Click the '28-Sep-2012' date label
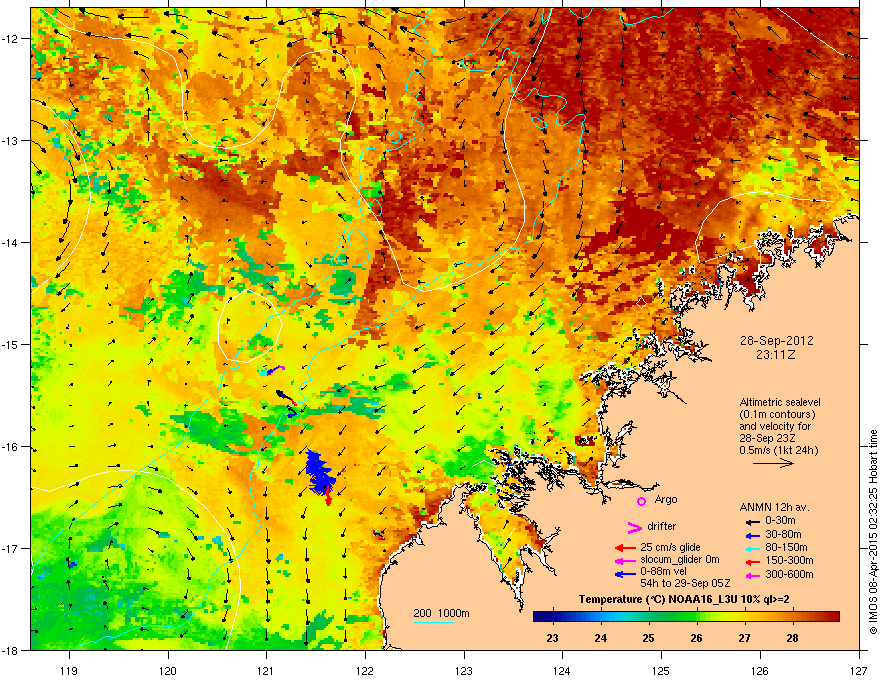Image resolution: width=880 pixels, height=680 pixels. click(x=776, y=341)
